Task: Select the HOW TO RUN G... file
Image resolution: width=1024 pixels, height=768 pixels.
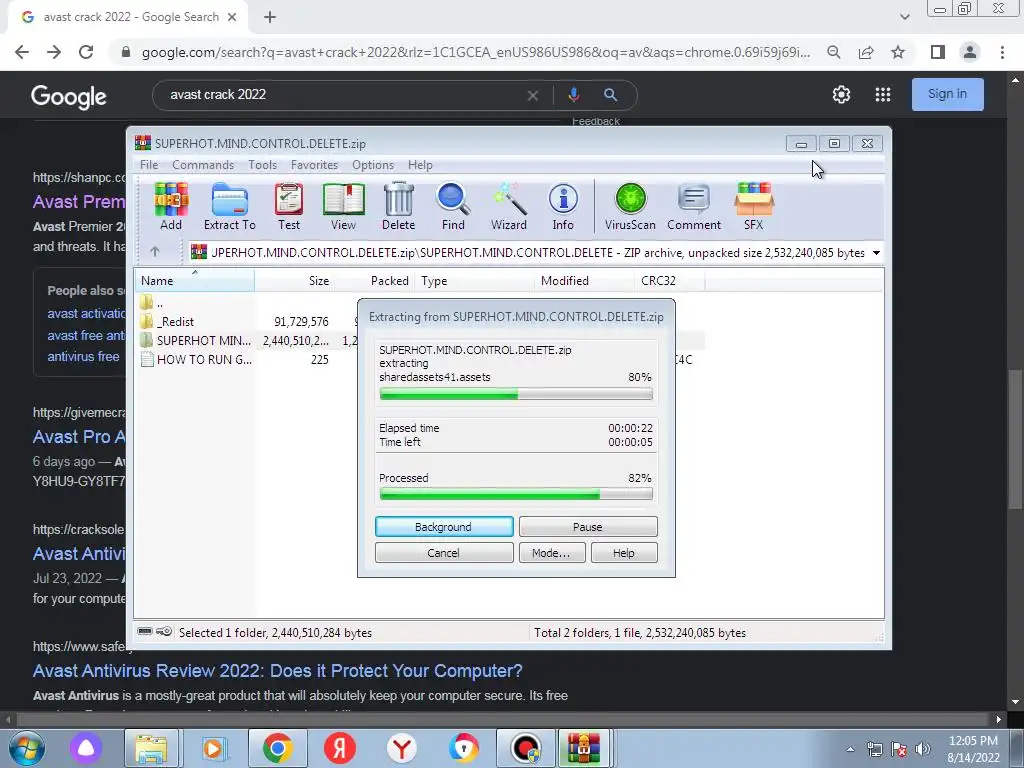Action: pos(196,360)
